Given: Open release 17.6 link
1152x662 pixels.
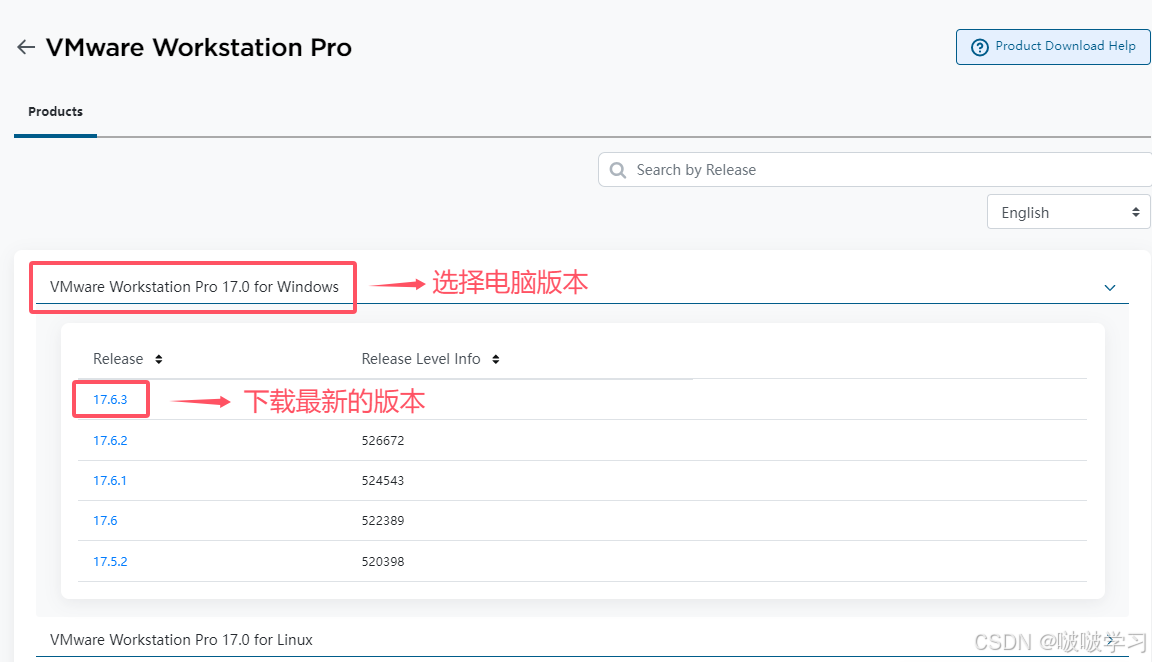Looking at the screenshot, I should [105, 521].
